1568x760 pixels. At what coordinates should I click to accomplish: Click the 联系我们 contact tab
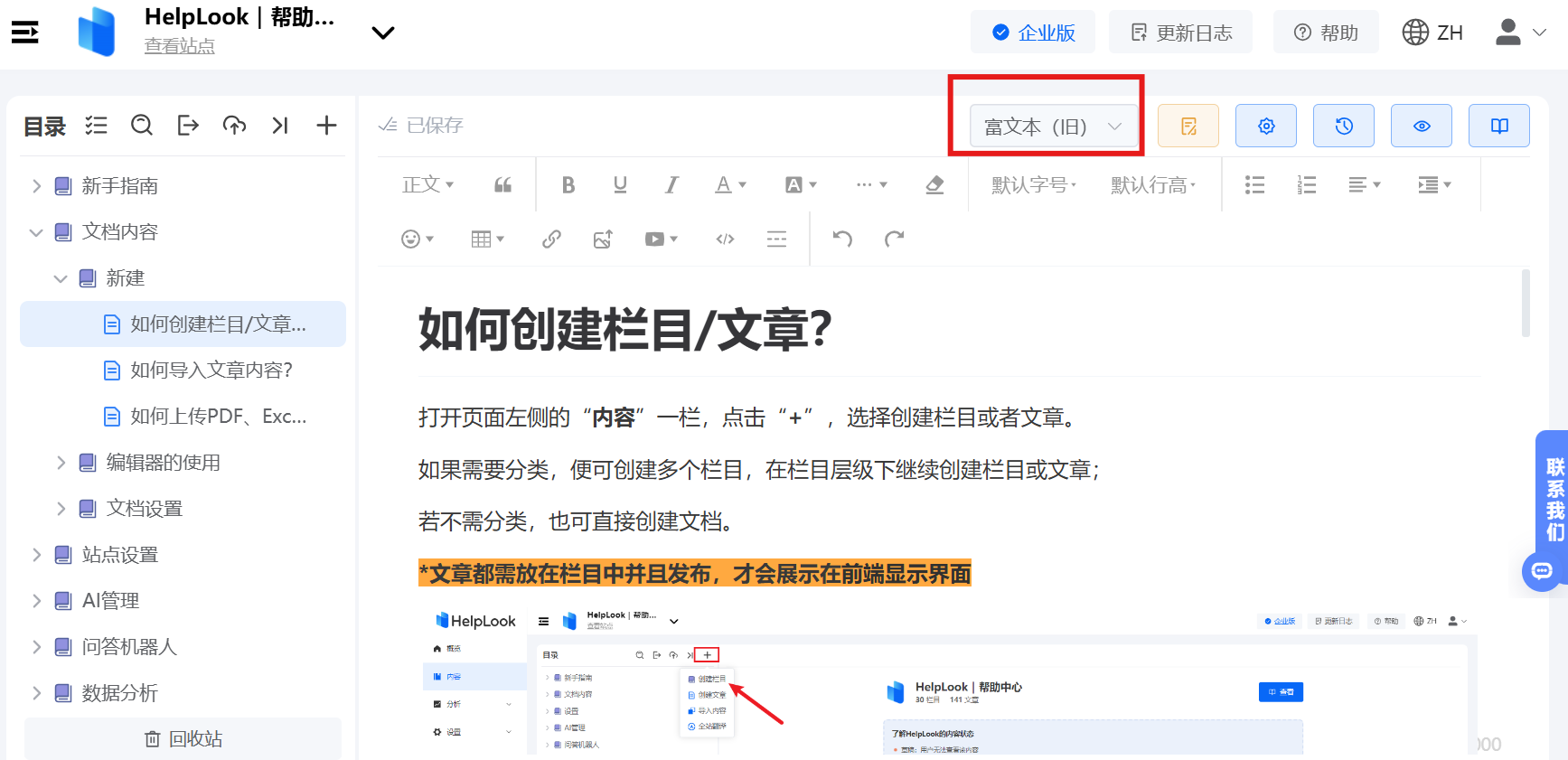click(x=1554, y=500)
